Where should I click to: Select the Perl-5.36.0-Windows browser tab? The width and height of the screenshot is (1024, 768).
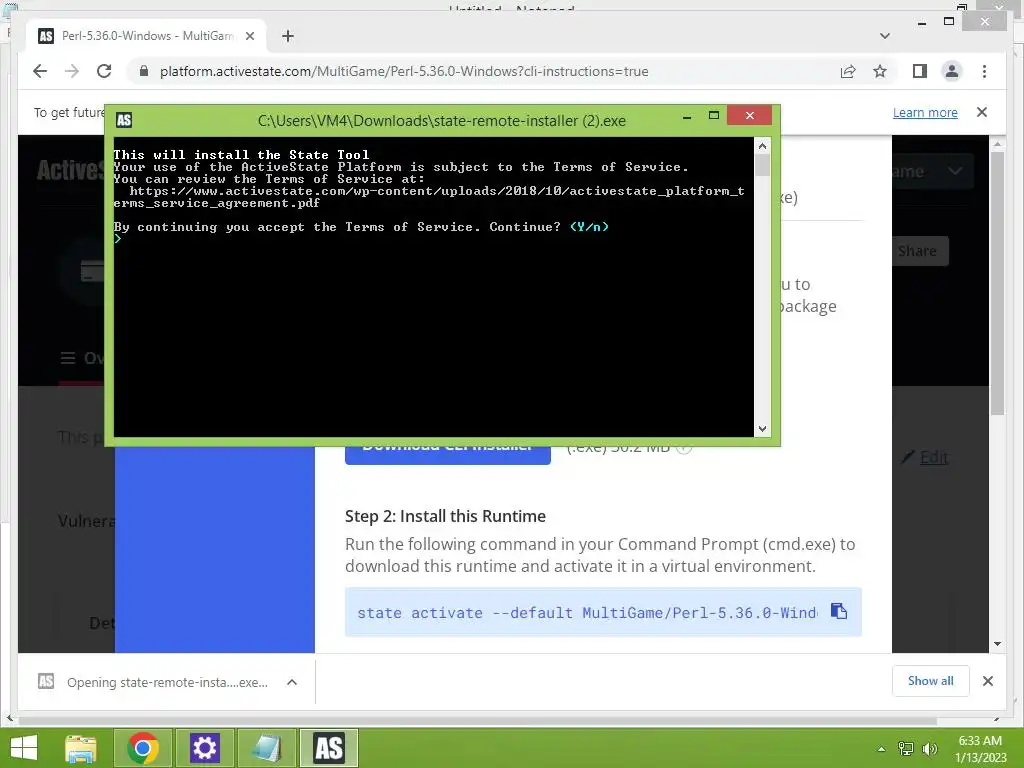click(146, 36)
